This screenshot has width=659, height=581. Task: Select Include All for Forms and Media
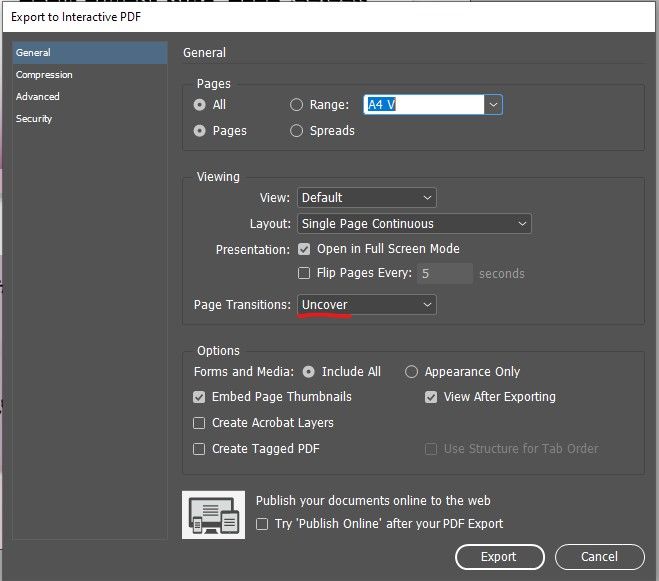(308, 372)
